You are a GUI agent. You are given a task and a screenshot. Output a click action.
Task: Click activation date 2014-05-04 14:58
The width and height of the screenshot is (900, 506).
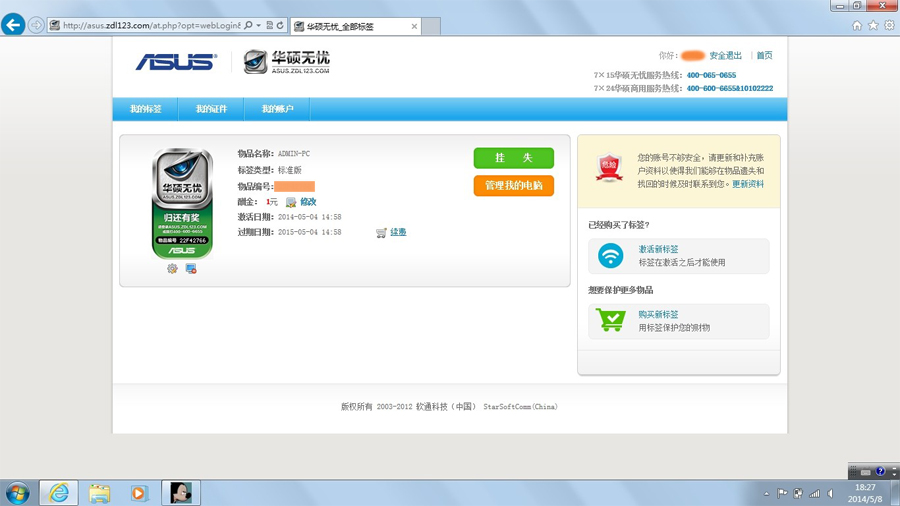pyautogui.click(x=309, y=217)
